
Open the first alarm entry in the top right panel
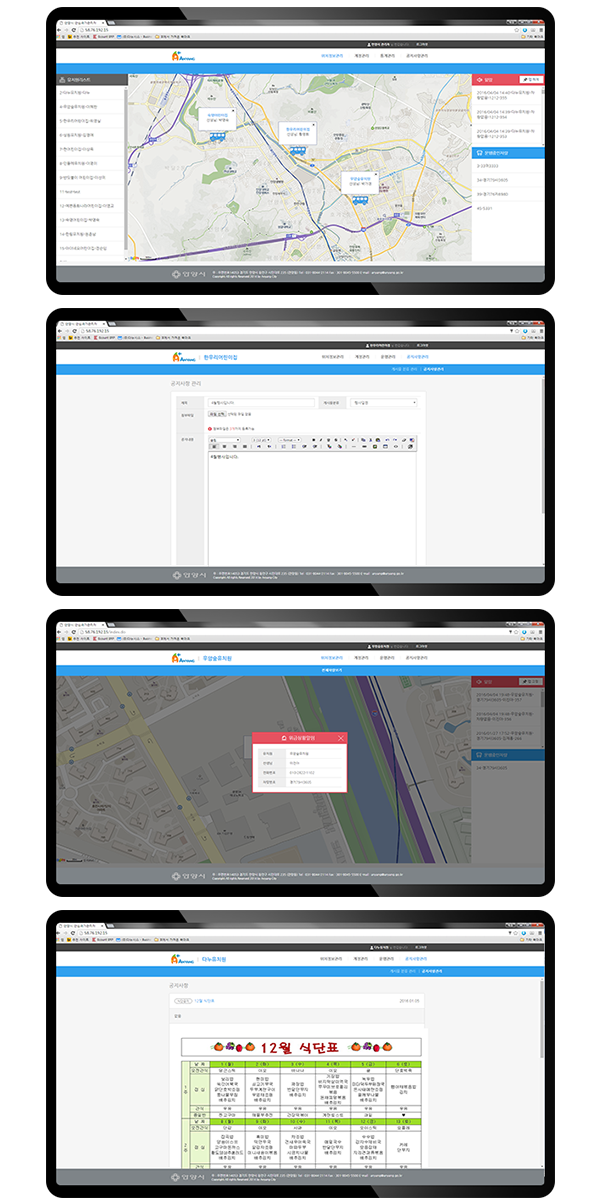[507, 96]
